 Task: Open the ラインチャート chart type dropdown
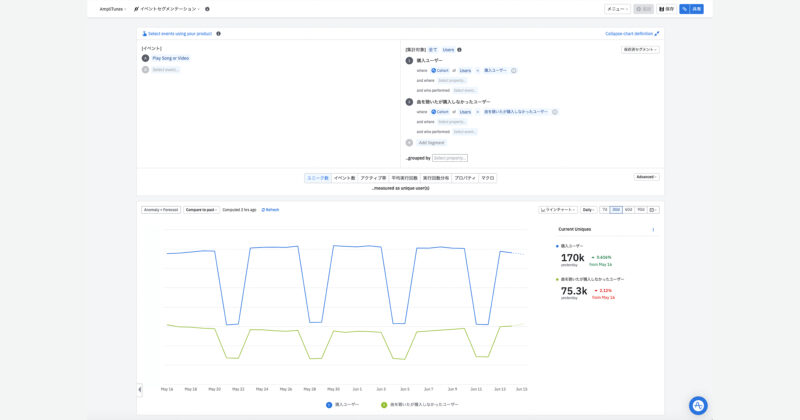(x=558, y=210)
